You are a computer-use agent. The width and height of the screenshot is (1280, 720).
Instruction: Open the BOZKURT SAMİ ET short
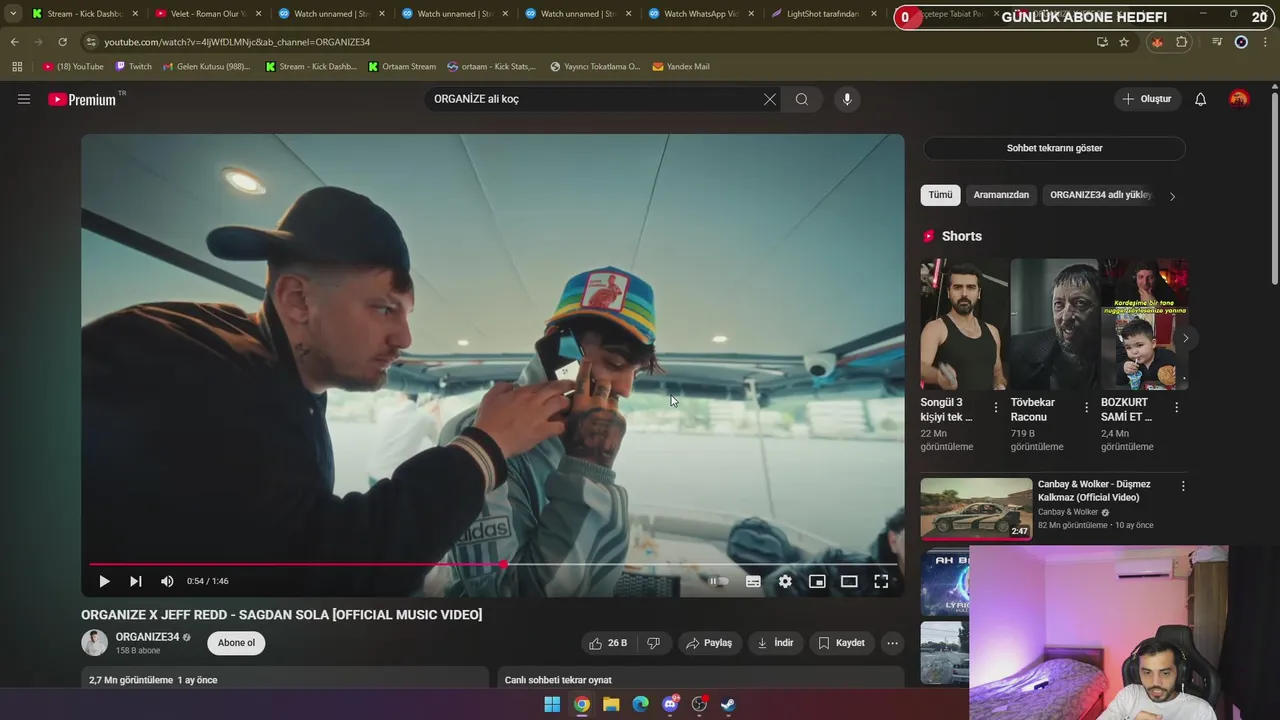click(1144, 324)
